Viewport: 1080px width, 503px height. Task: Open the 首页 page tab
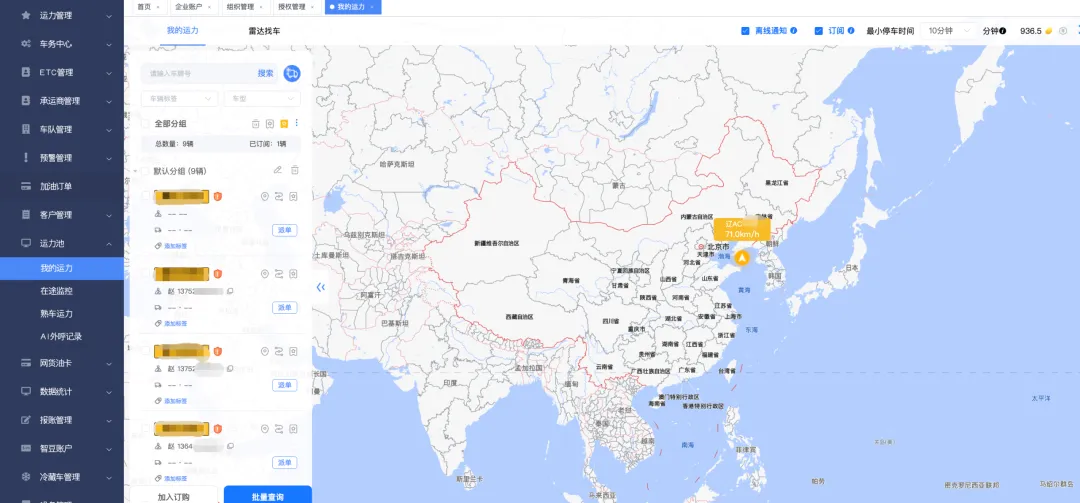pos(148,7)
